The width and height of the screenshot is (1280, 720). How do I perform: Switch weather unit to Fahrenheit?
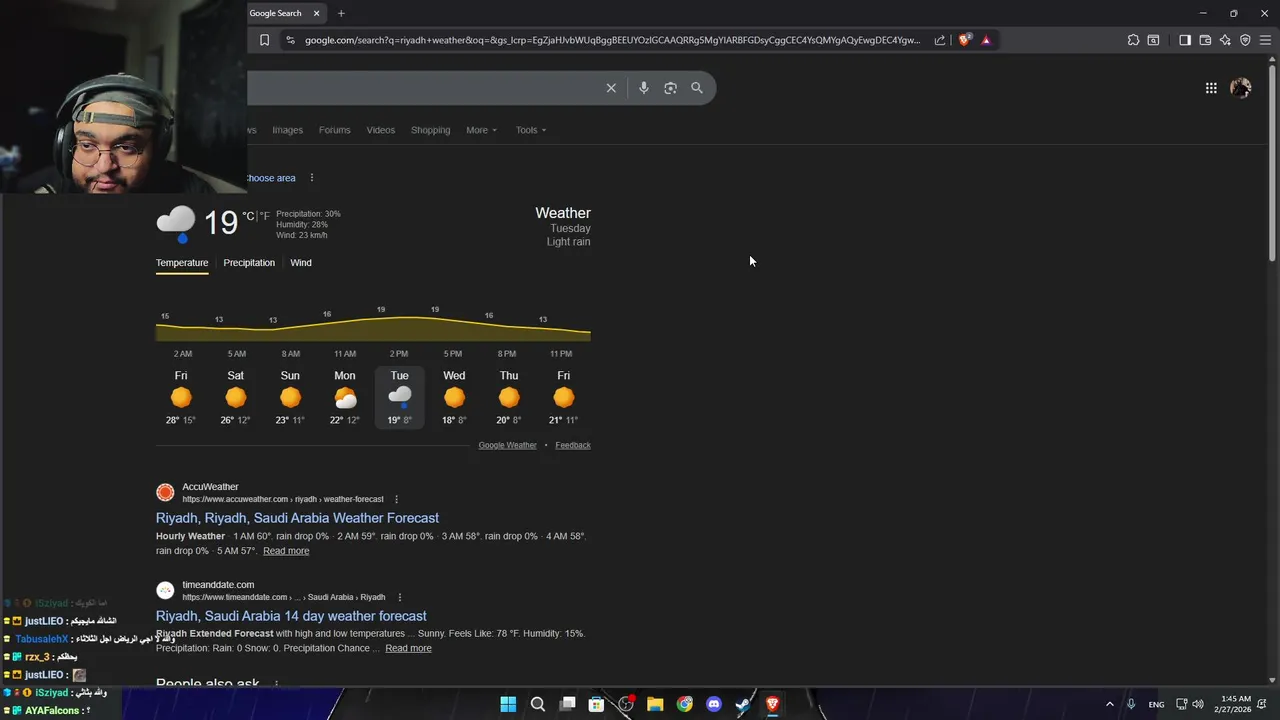click(265, 216)
